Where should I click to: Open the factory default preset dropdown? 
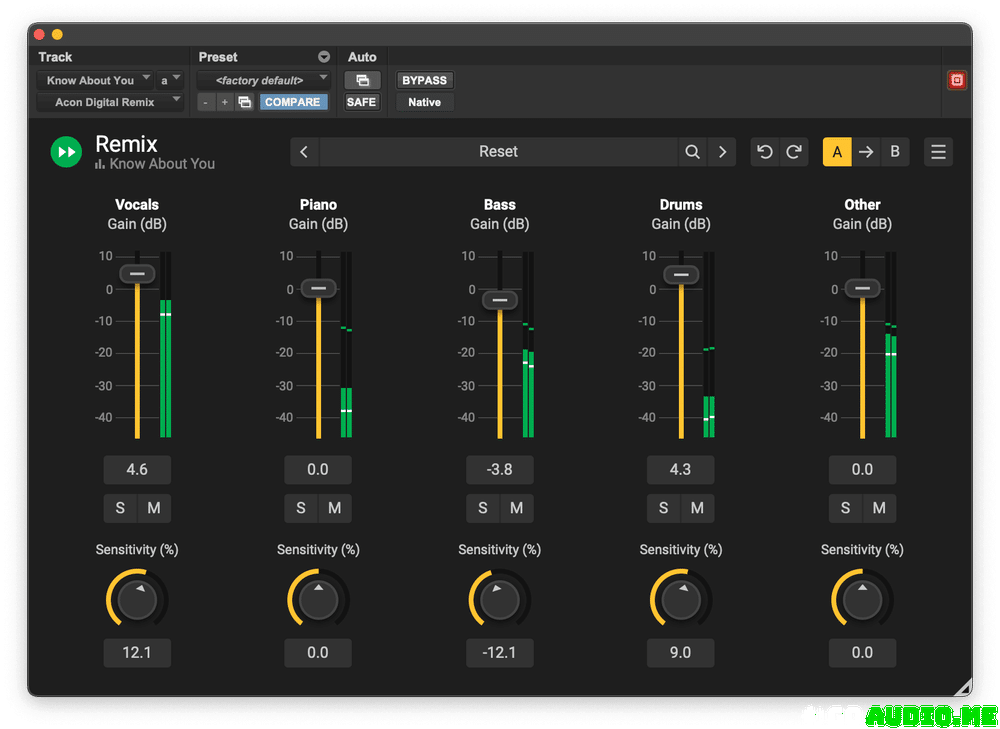tap(263, 80)
